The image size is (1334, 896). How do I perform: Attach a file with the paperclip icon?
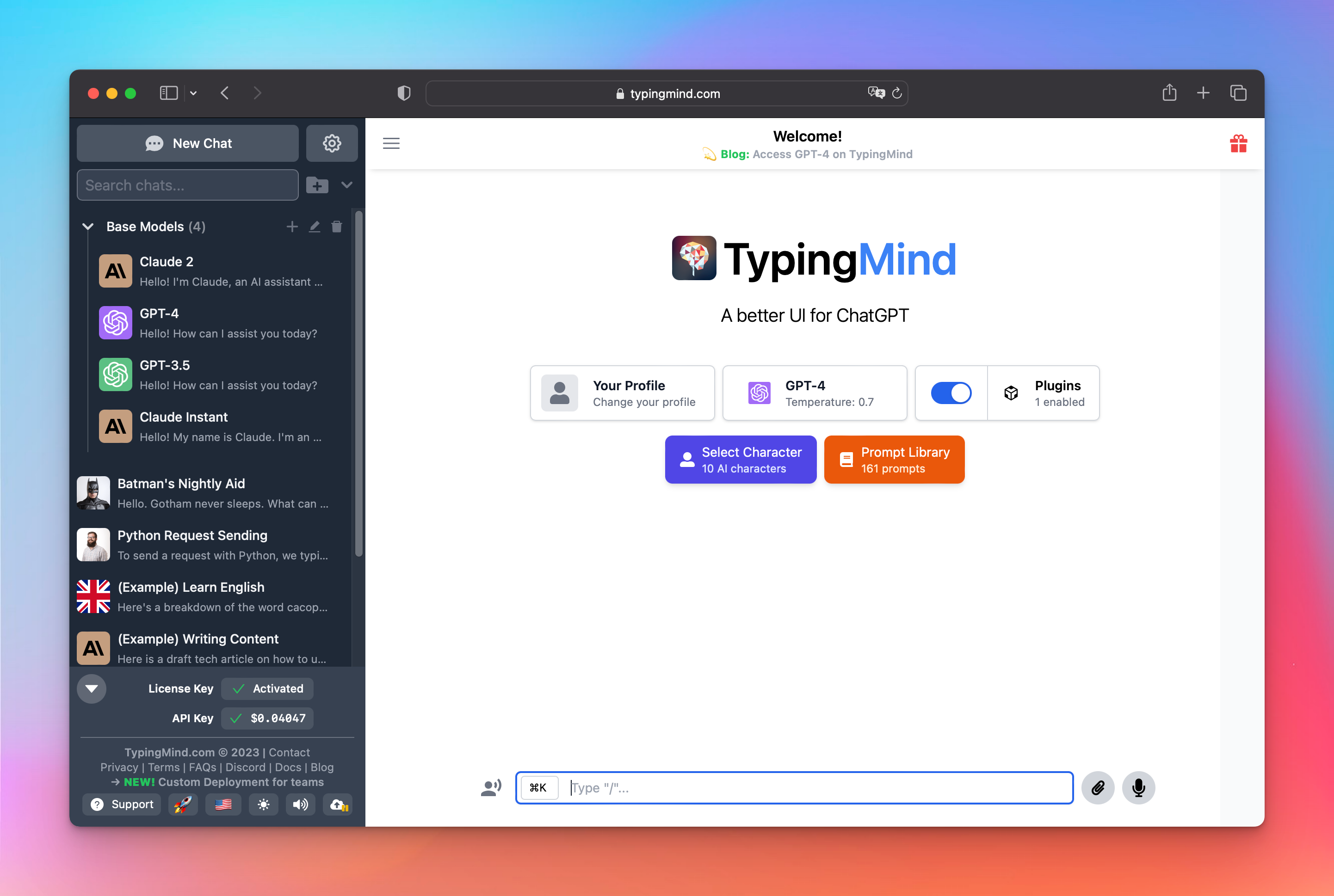[x=1097, y=787]
